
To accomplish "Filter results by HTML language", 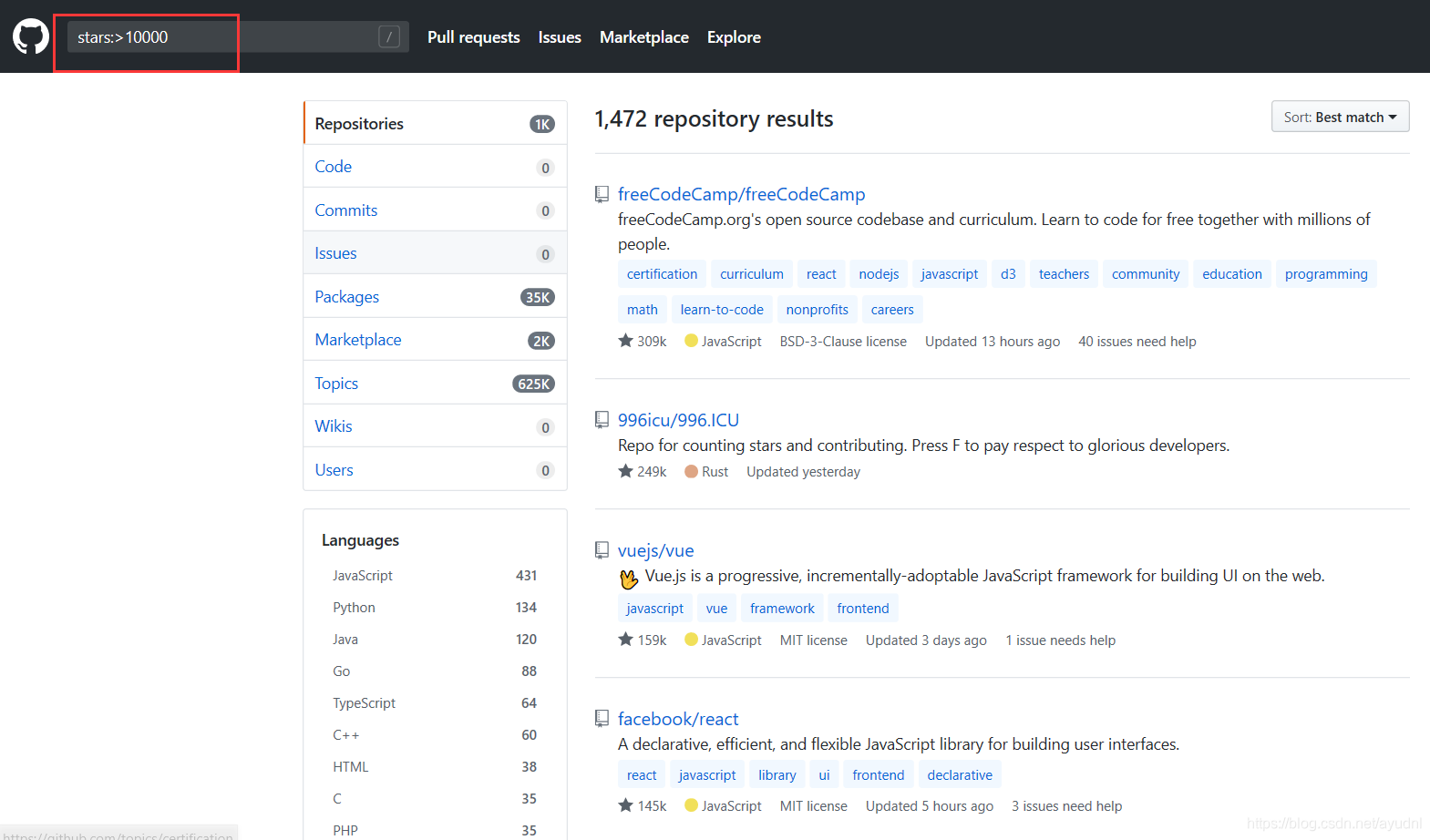I will pyautogui.click(x=435, y=767).
